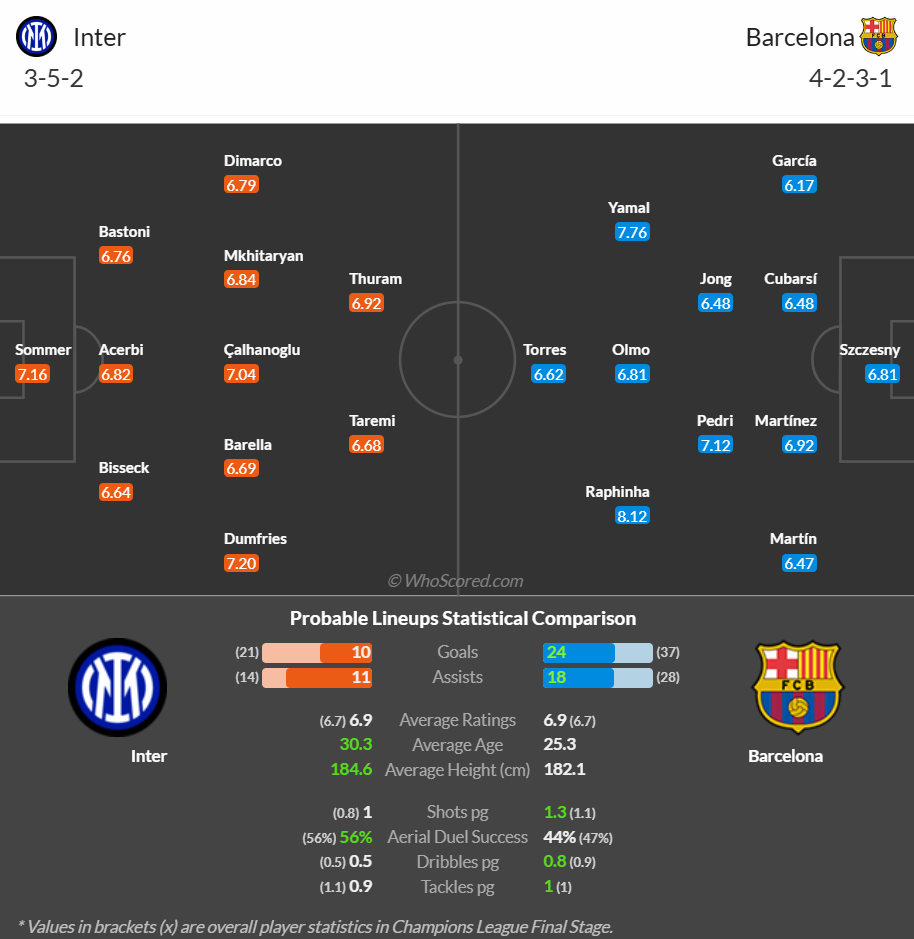Click Dumfries' 7.20 rating badge
Screen dimensions: 914x939
241,563
